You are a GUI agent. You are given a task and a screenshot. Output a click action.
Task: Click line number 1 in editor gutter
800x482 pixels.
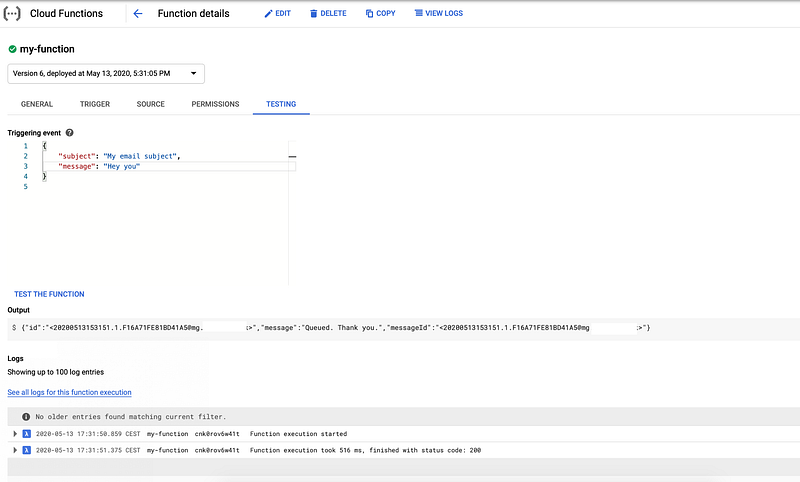coord(26,146)
